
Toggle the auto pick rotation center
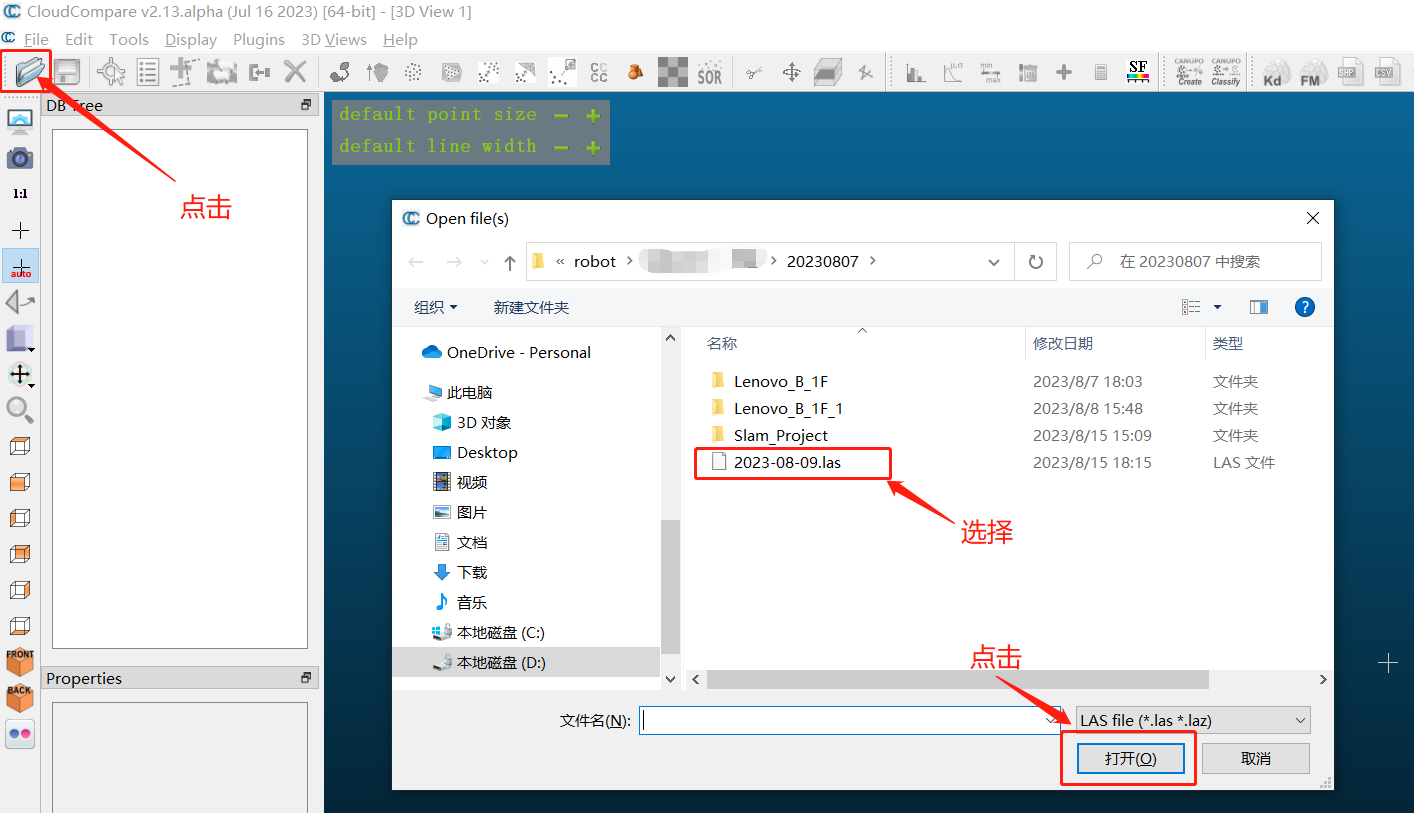(20, 266)
